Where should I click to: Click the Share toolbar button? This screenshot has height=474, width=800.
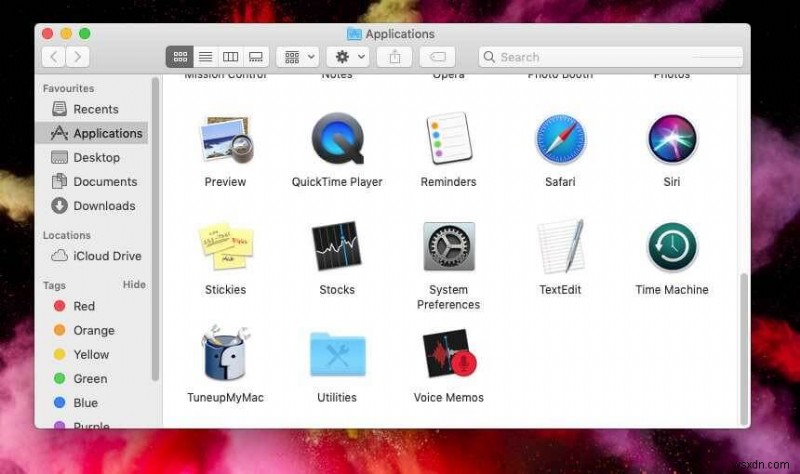tap(394, 57)
